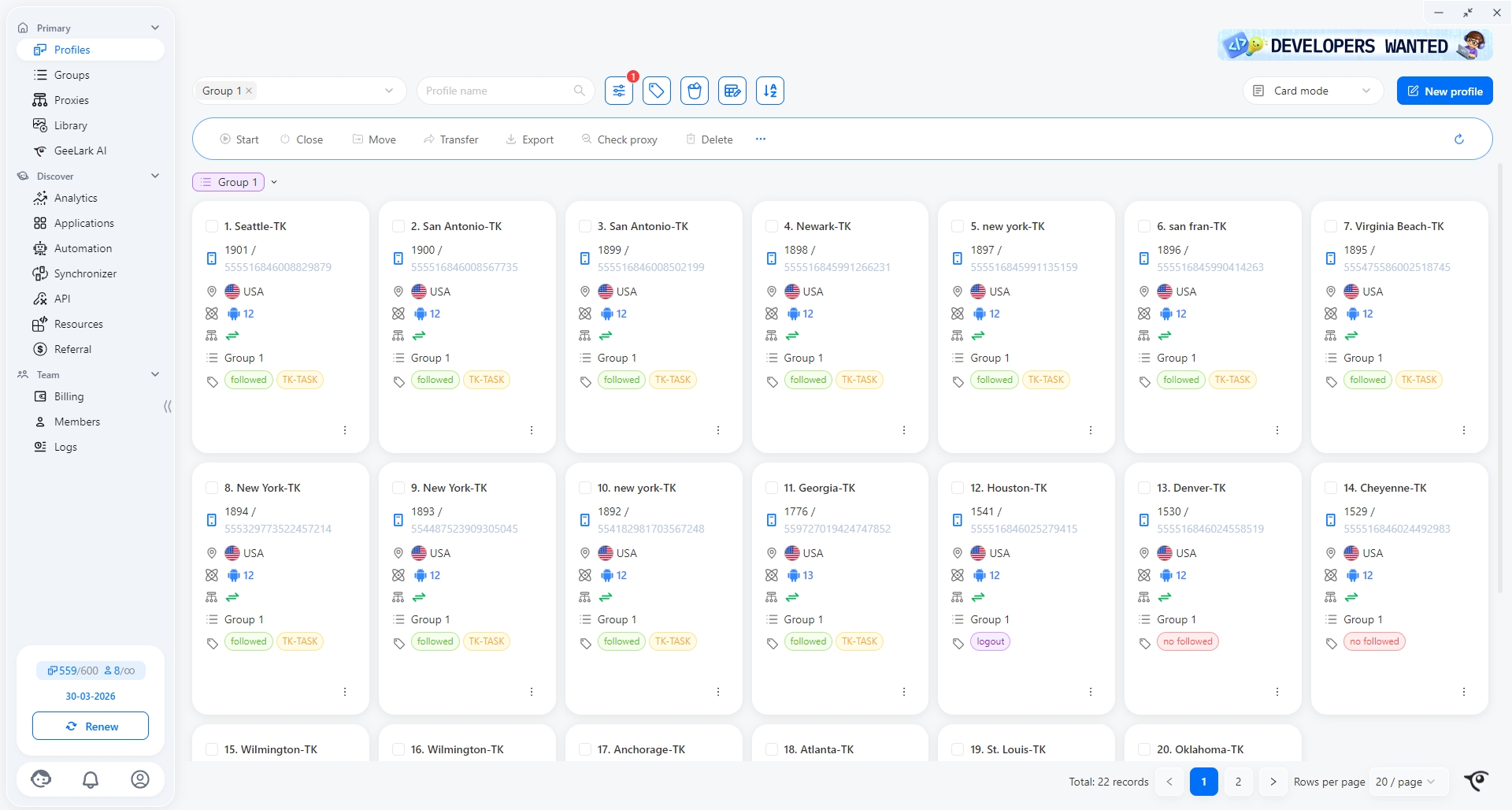Viewport: 1512px width, 810px height.
Task: Click the phone icon on Seattle-TK card
Action: click(211, 258)
